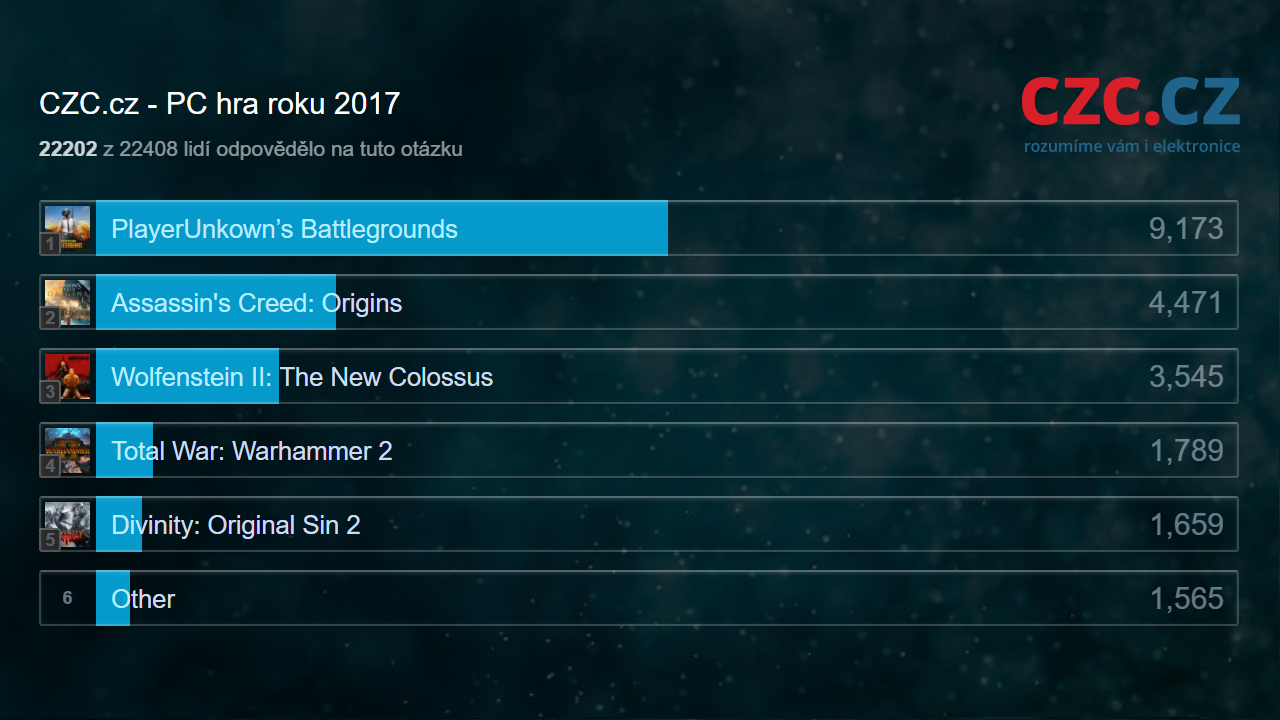Select the Divinity: Original Sin 2 label
This screenshot has height=720, width=1280.
pos(236,525)
